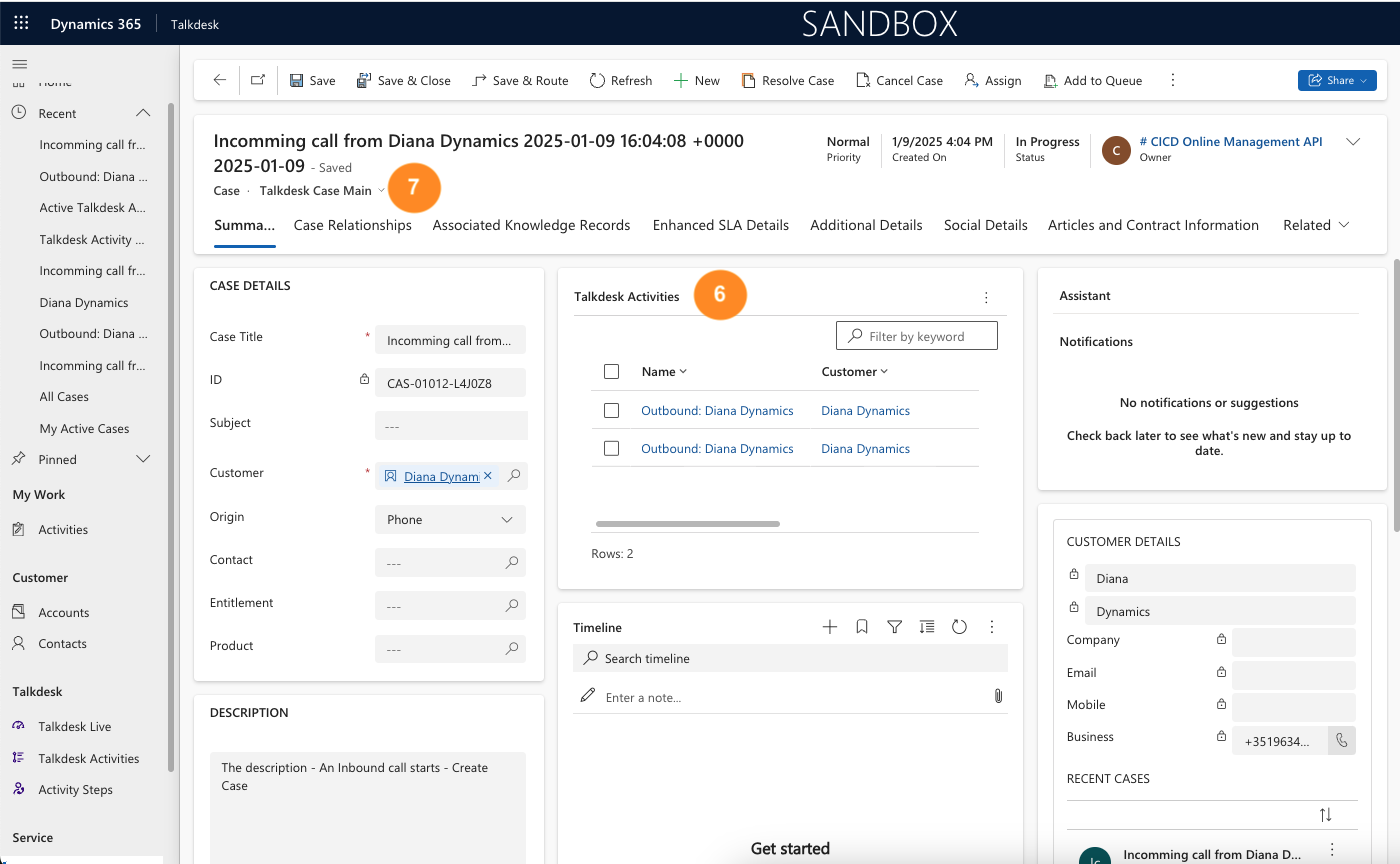Create a New case record
Screen dimensions: 1400x864
tap(696, 80)
